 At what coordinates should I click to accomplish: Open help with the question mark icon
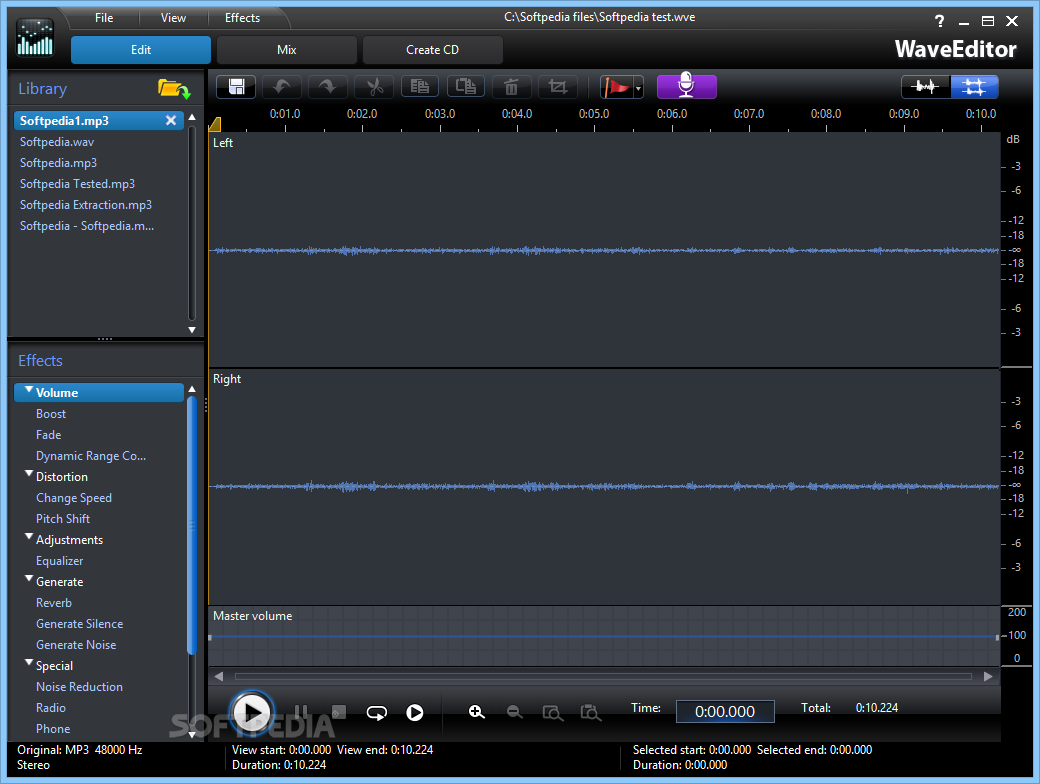click(x=939, y=21)
